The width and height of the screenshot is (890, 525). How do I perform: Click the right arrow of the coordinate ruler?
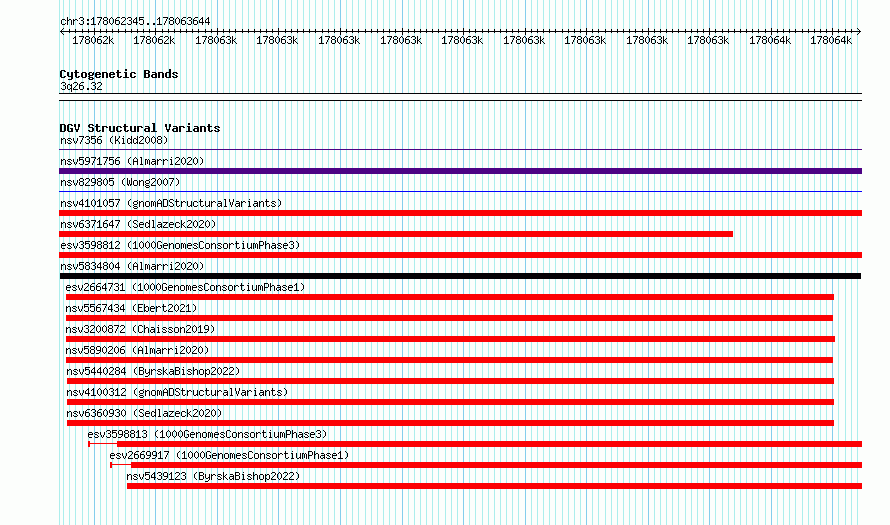click(859, 32)
